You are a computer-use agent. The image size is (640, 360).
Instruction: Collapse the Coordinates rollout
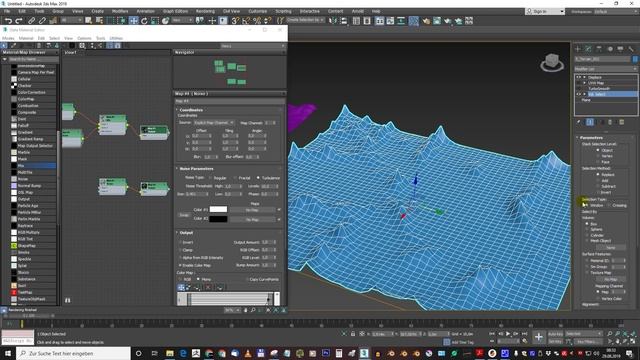pyautogui.click(x=191, y=110)
